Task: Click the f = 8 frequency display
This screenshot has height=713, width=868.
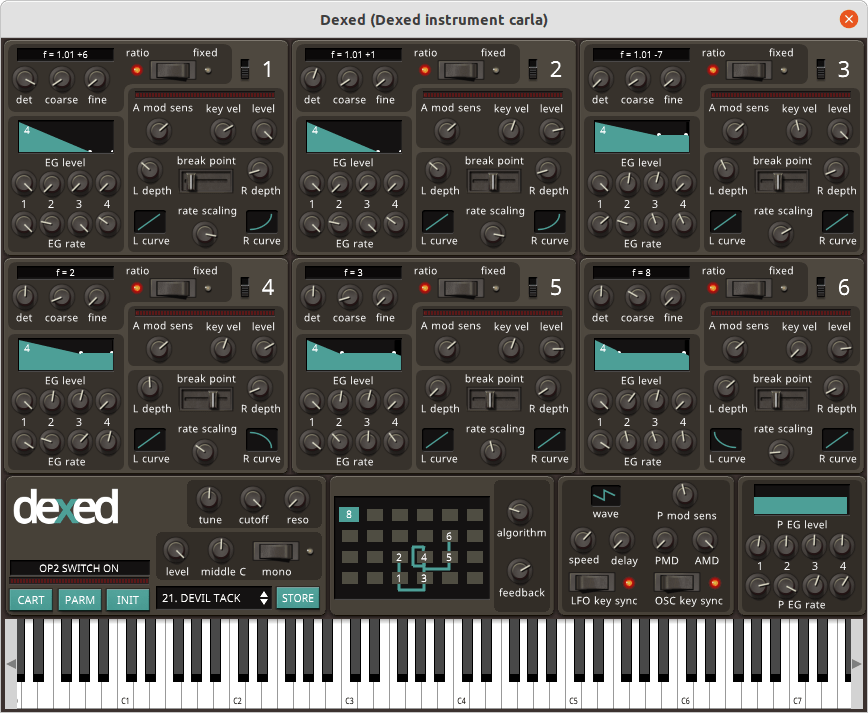Action: (641, 272)
